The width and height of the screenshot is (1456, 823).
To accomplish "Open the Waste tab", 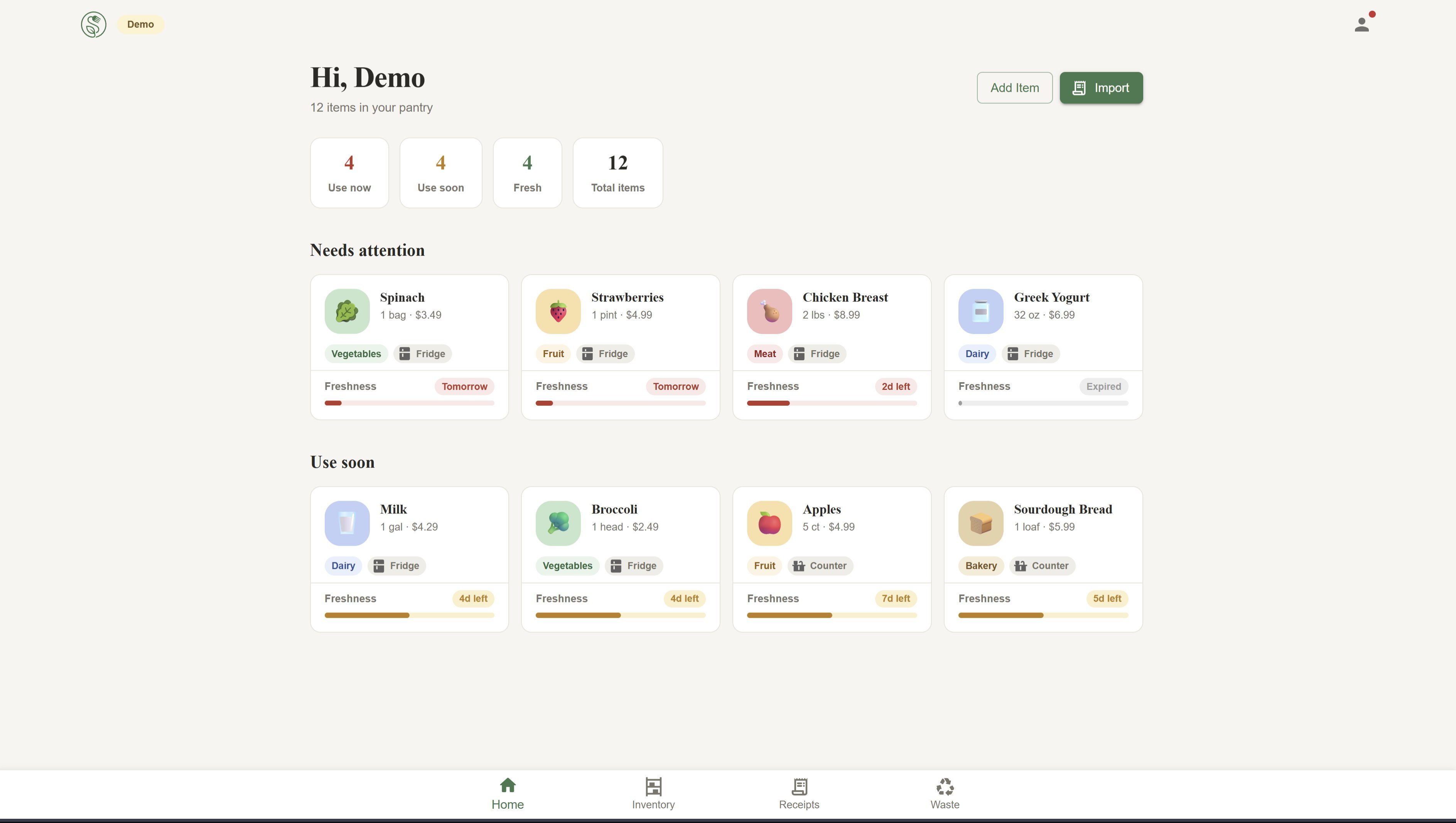I will [945, 794].
